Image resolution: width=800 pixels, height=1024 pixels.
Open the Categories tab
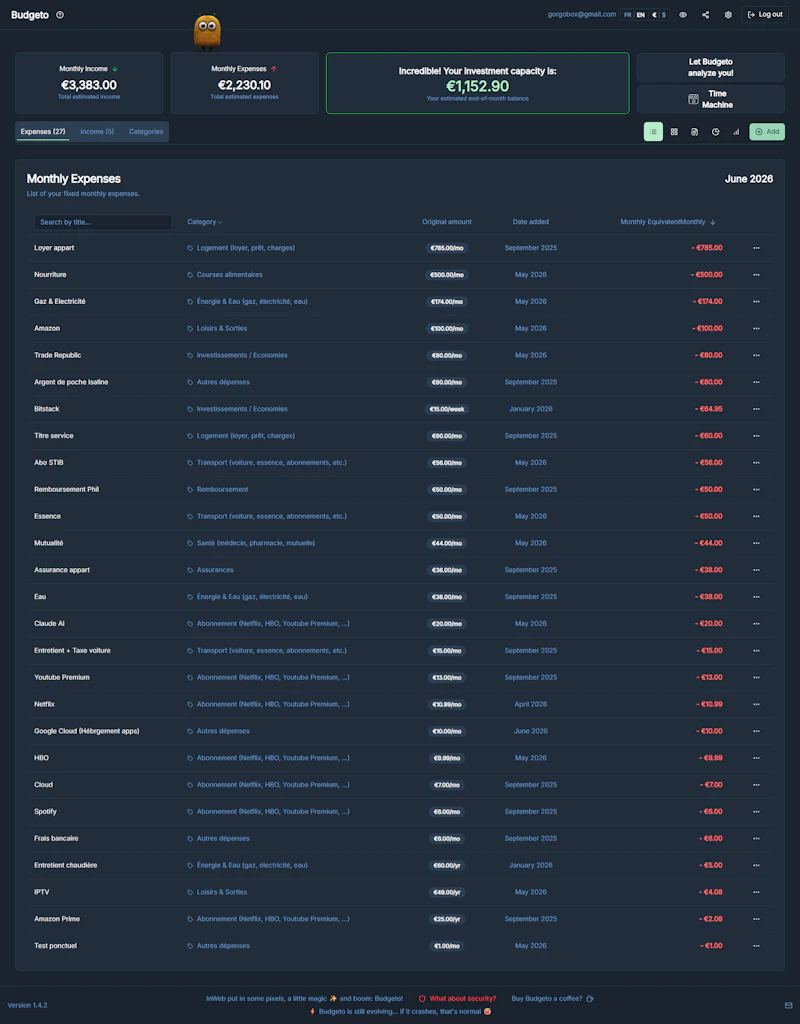pyautogui.click(x=146, y=132)
